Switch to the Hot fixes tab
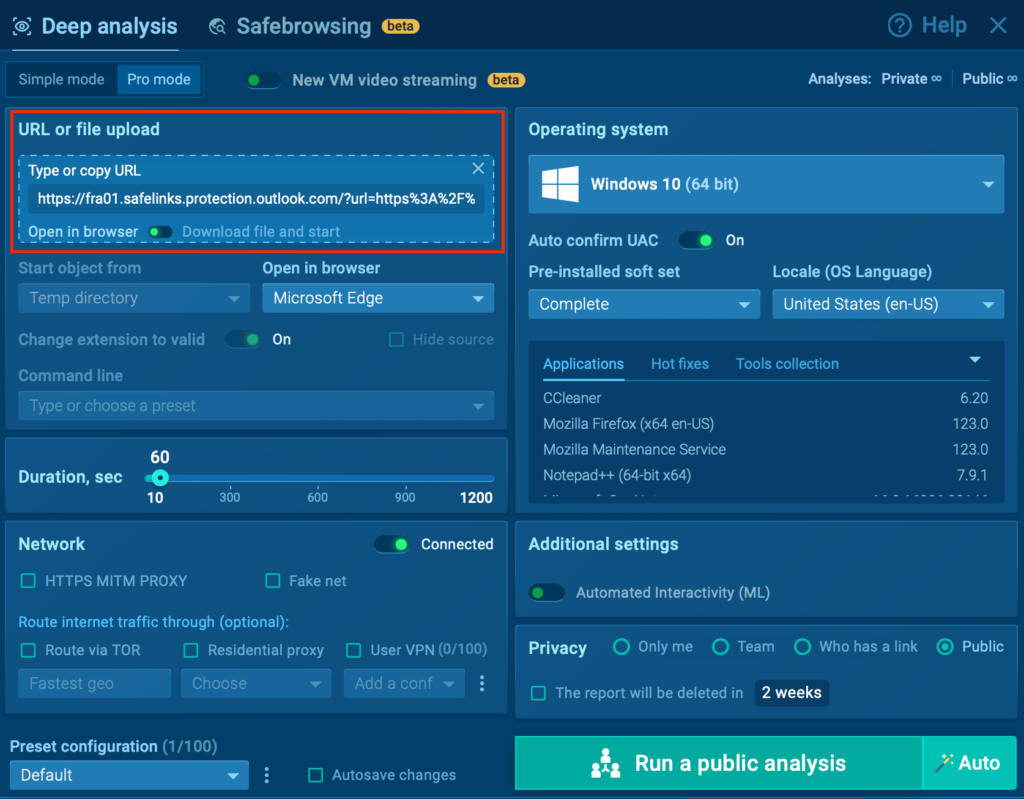This screenshot has height=799, width=1024. click(x=679, y=364)
